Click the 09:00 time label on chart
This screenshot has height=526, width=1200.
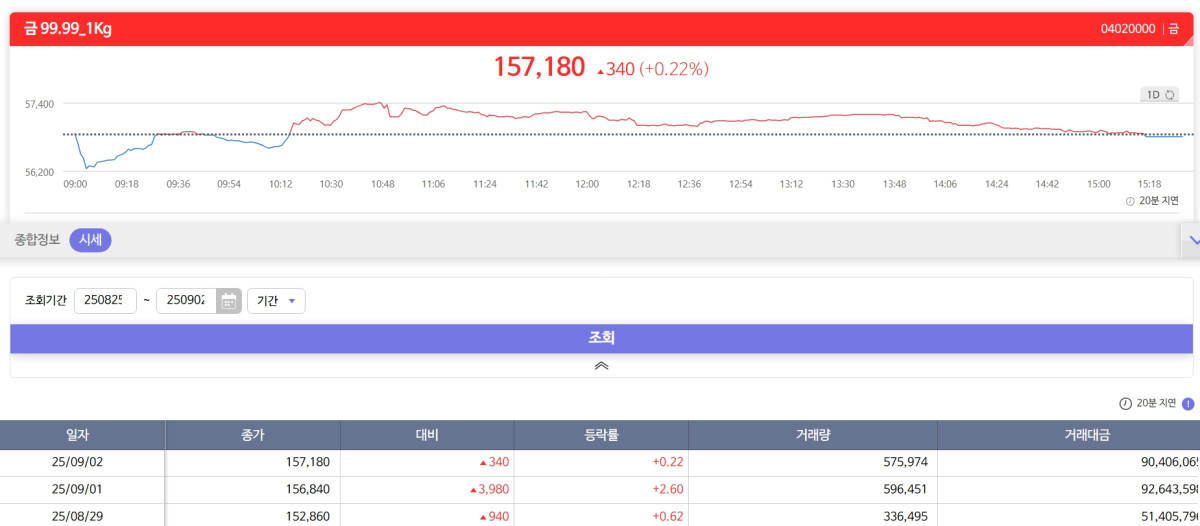(75, 184)
